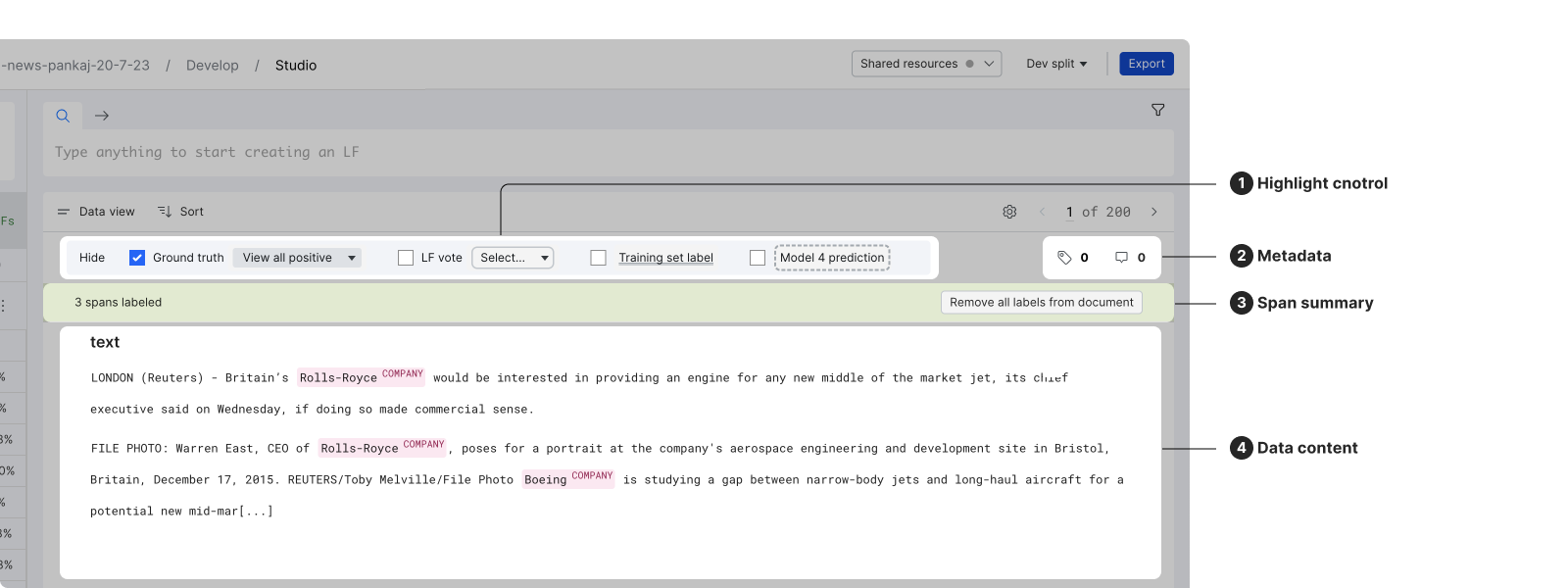Click the Boeing COMPANY labeled span
1568x588 pixels.
pyautogui.click(x=568, y=479)
